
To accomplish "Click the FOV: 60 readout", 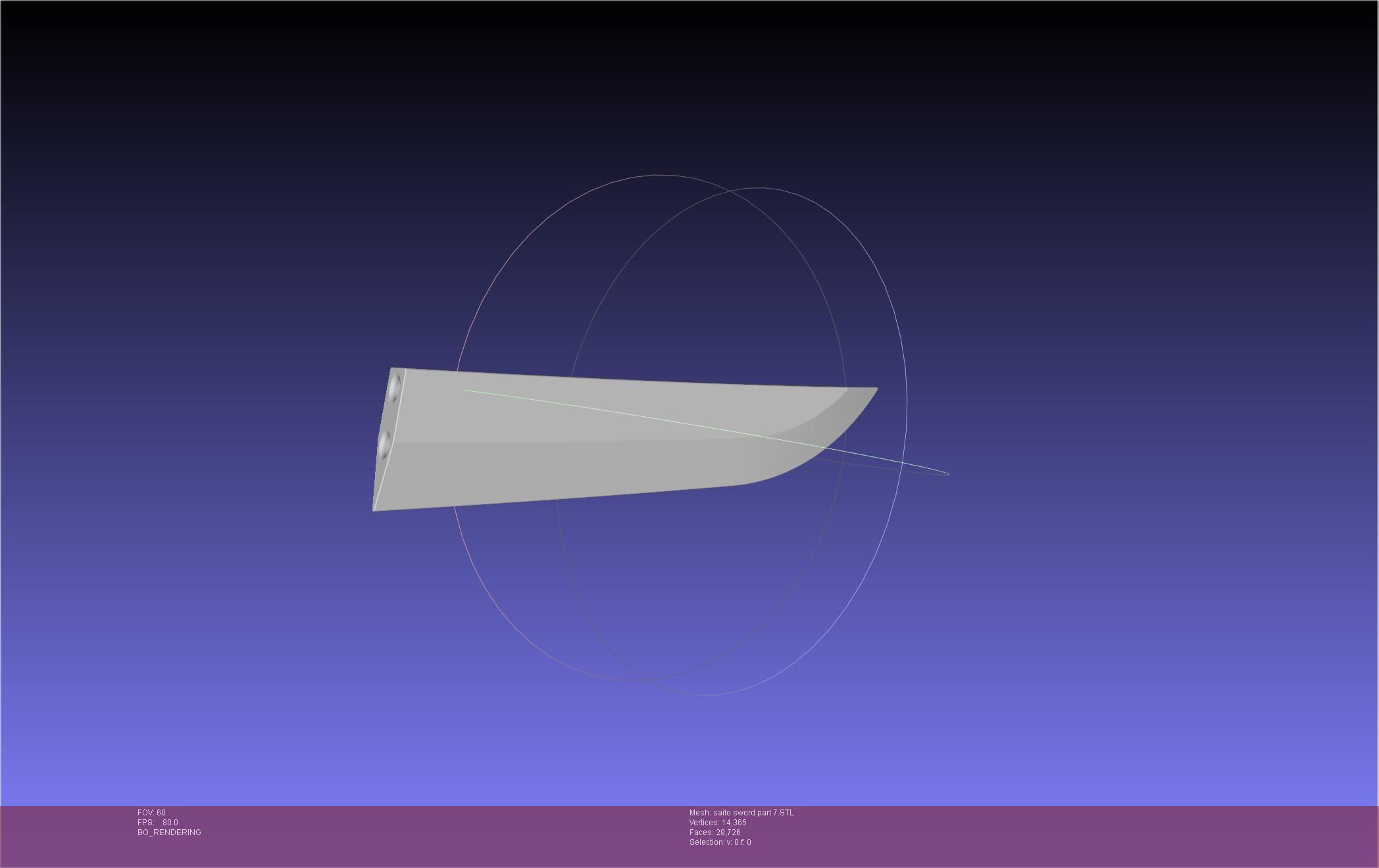I will [151, 813].
